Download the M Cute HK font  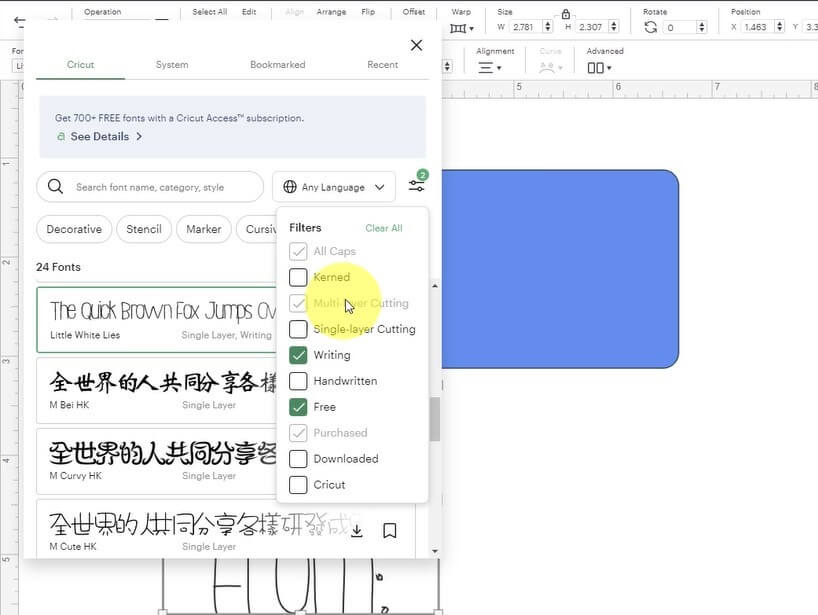point(357,531)
